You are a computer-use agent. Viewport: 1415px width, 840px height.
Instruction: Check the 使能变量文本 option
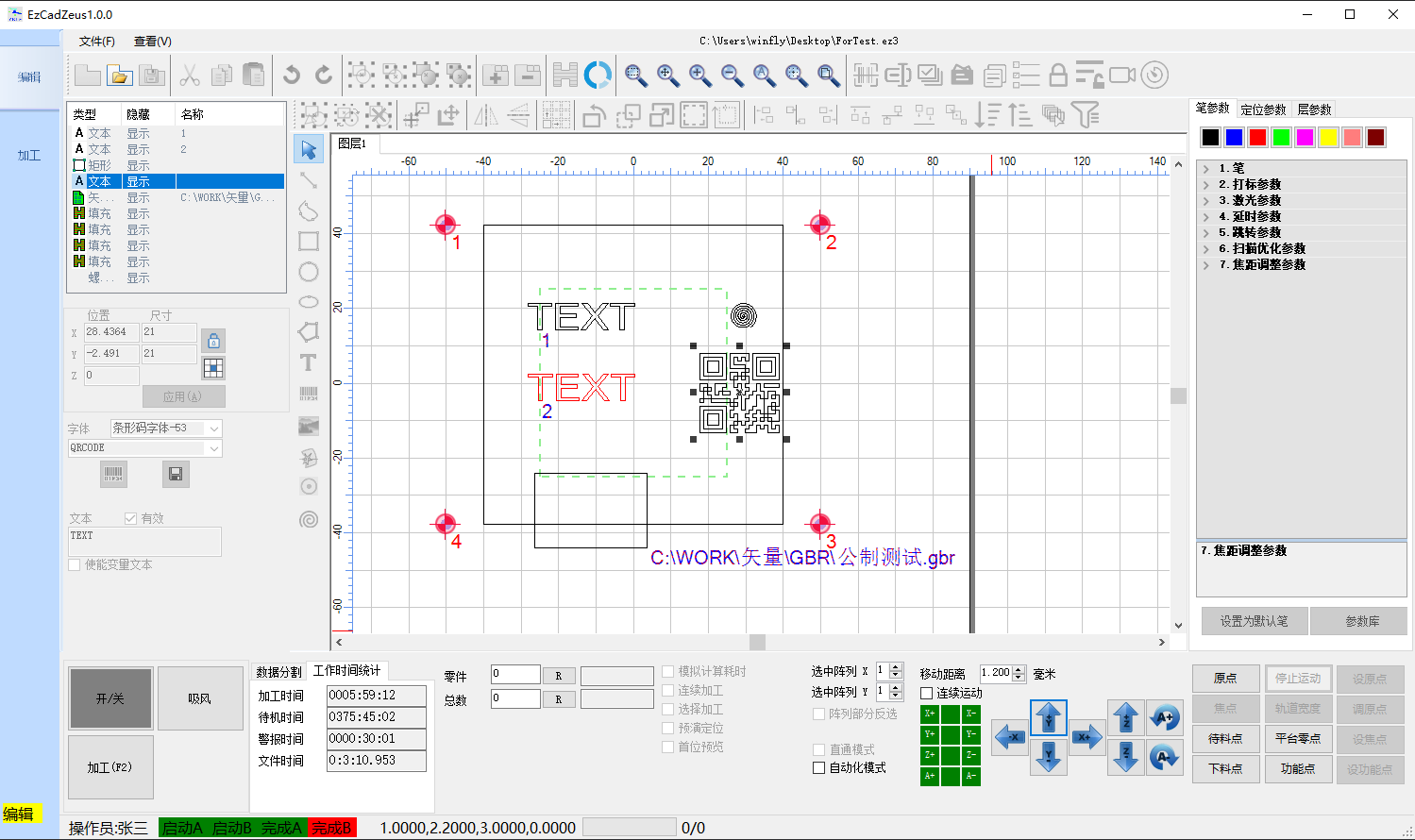click(75, 564)
